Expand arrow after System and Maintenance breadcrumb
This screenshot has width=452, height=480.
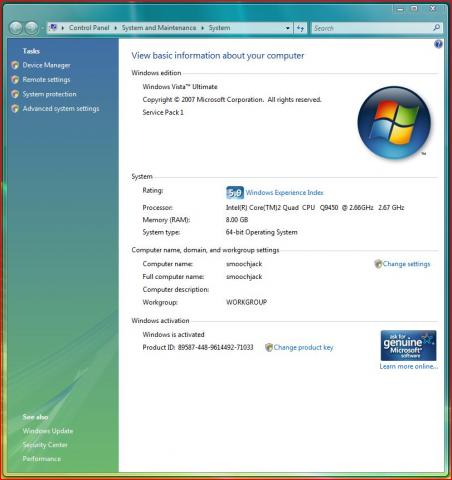coord(202,28)
